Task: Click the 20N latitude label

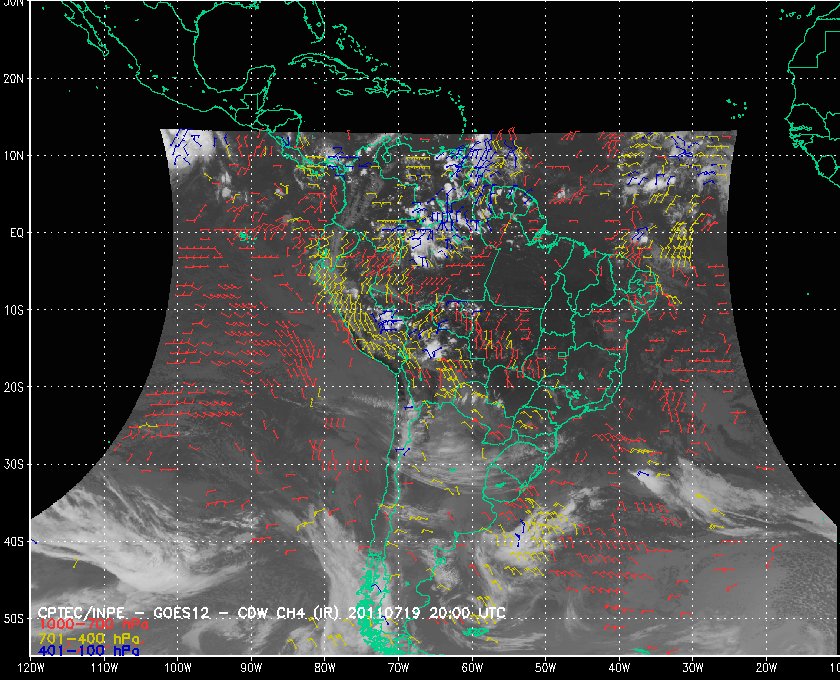Action: pyautogui.click(x=13, y=79)
